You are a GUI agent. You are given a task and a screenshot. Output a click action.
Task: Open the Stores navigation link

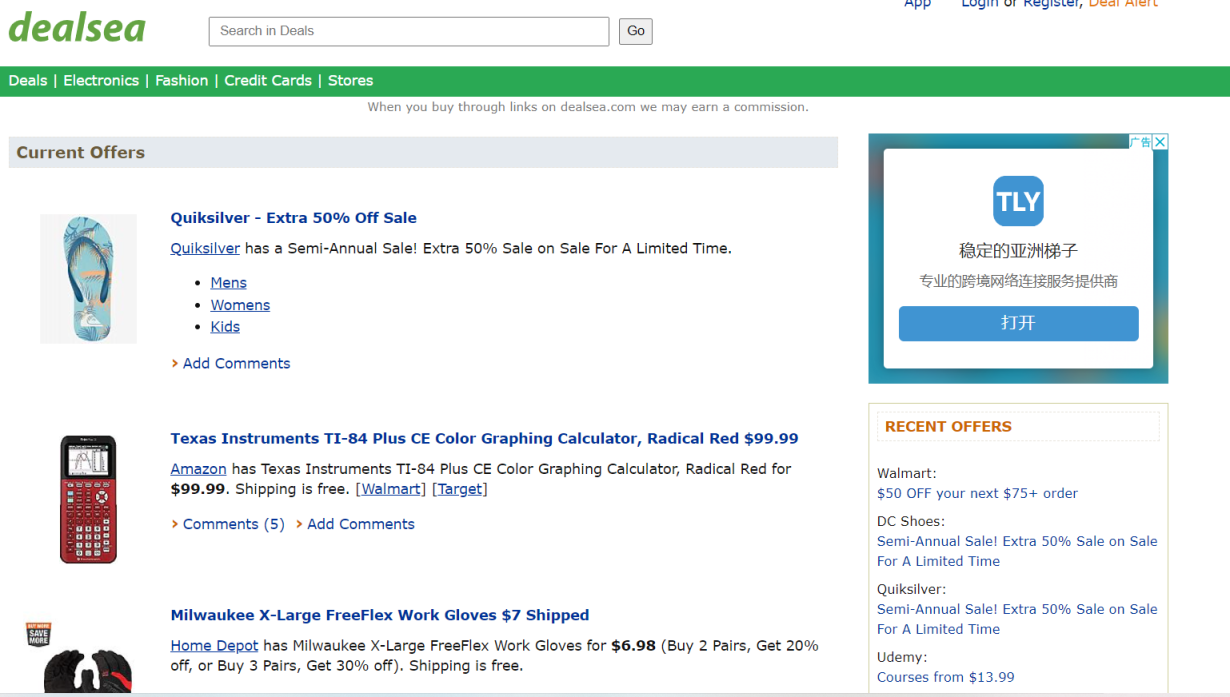coord(350,81)
